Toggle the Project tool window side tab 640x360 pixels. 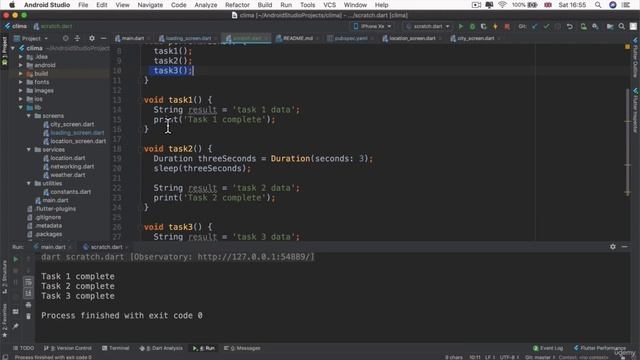coord(4,51)
